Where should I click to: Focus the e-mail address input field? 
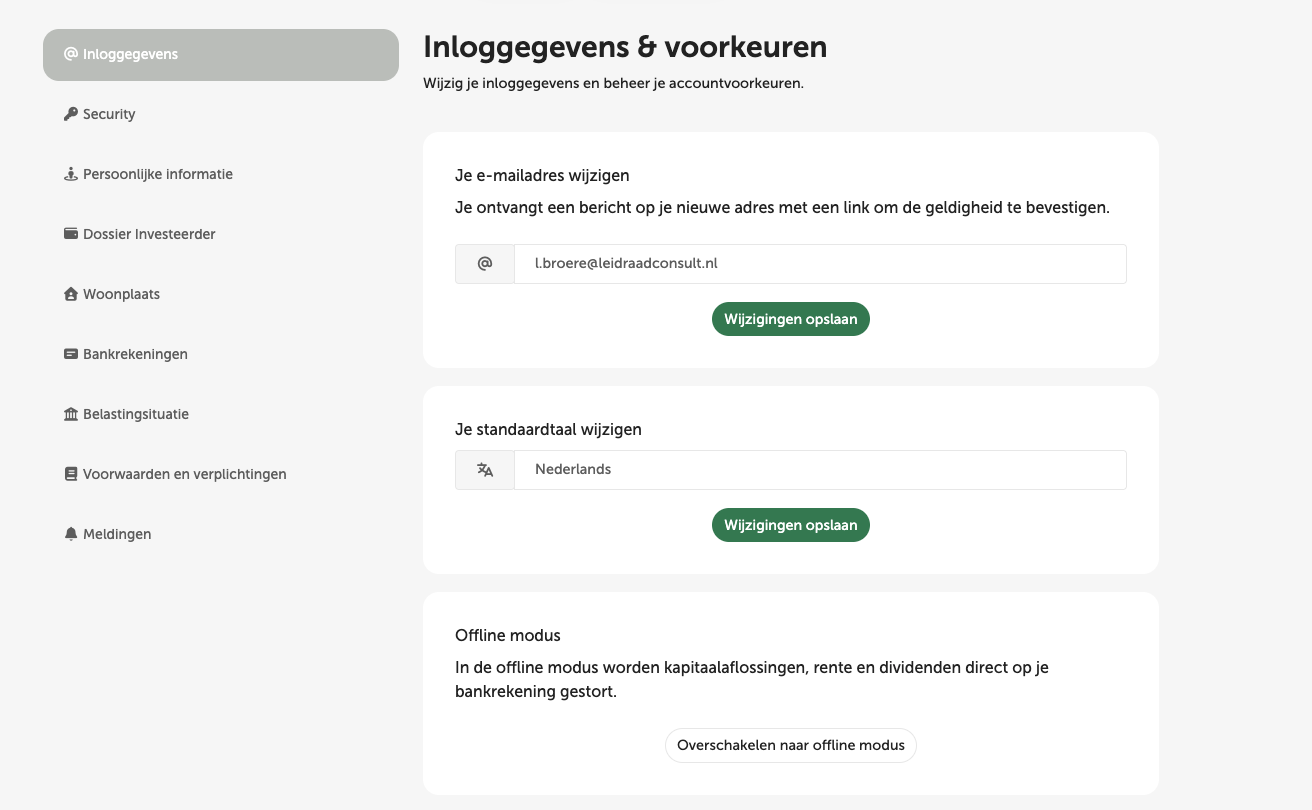[820, 264]
